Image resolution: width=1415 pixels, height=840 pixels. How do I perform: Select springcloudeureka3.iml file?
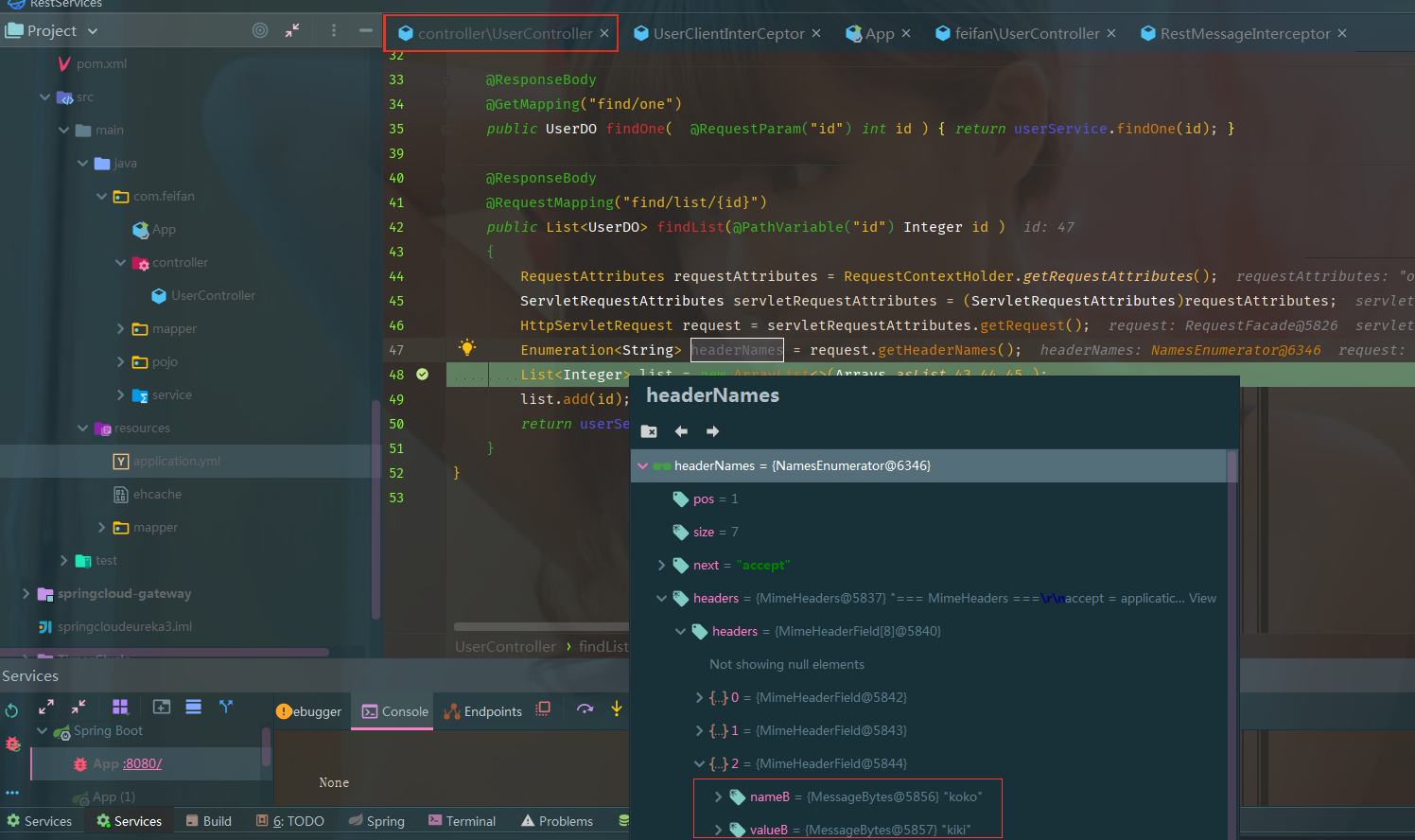click(124, 626)
